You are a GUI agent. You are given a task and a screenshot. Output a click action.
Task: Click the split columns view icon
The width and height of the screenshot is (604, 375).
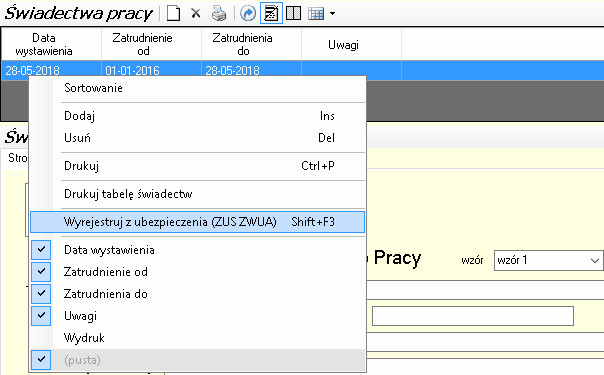coord(294,13)
